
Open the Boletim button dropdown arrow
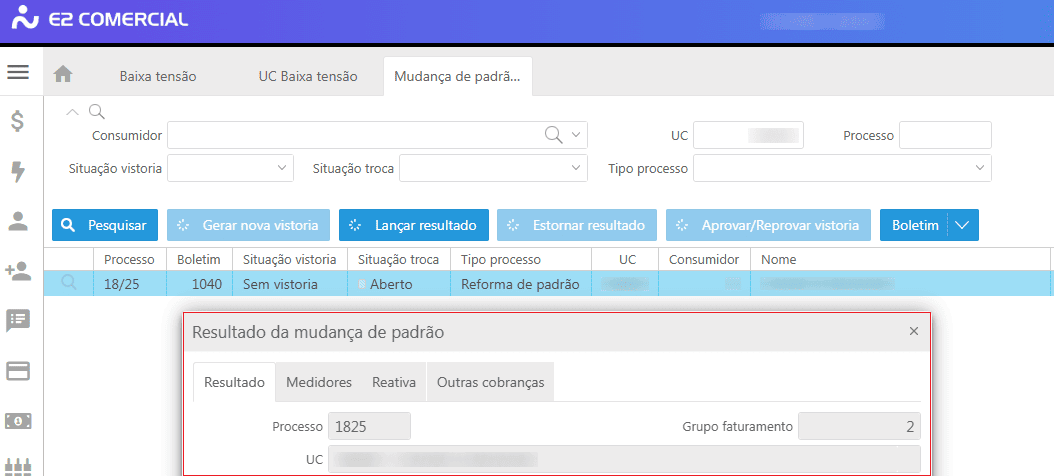tap(962, 225)
